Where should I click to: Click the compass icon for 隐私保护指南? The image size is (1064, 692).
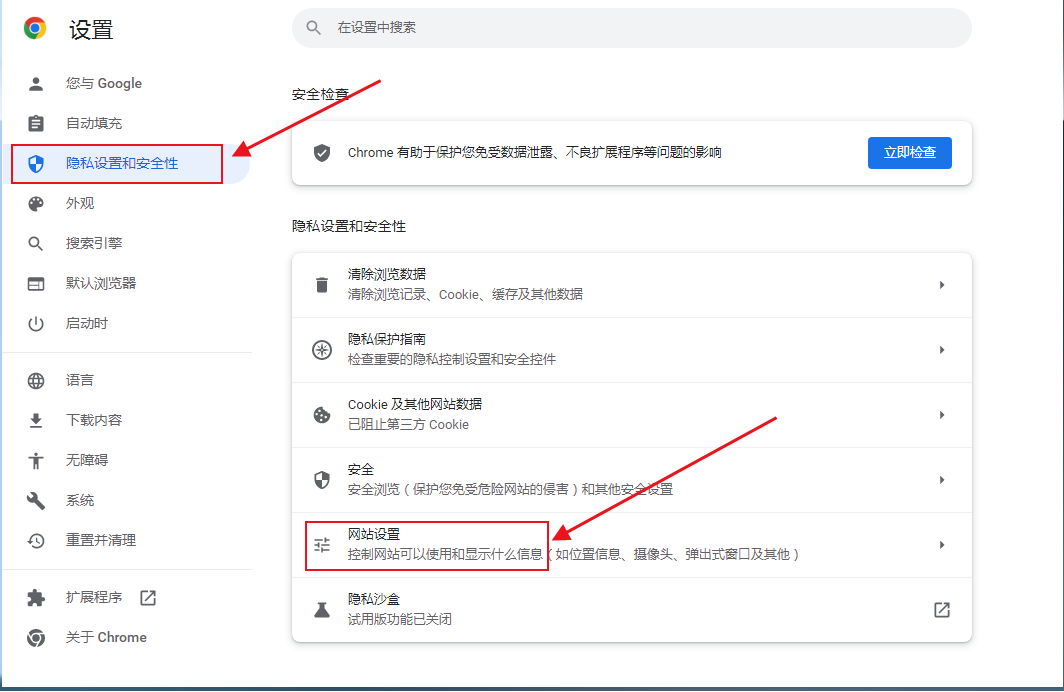click(x=322, y=350)
